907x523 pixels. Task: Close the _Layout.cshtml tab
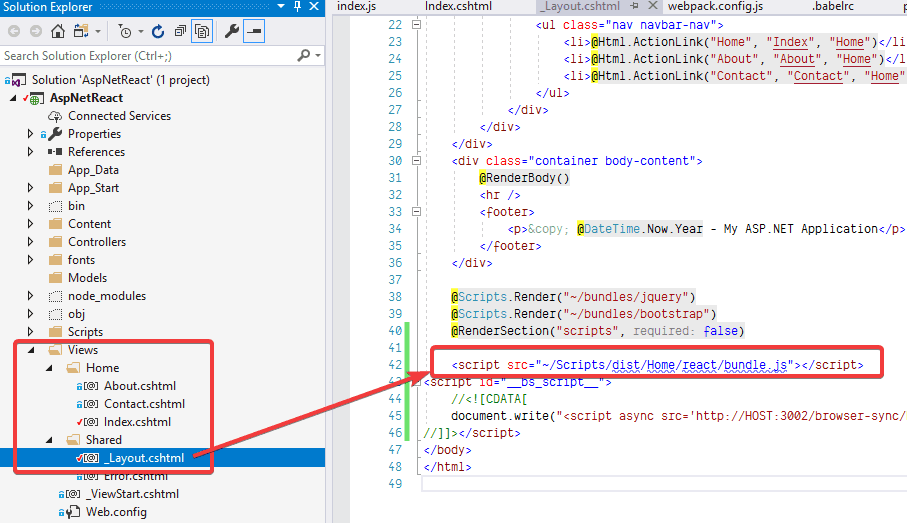653,7
